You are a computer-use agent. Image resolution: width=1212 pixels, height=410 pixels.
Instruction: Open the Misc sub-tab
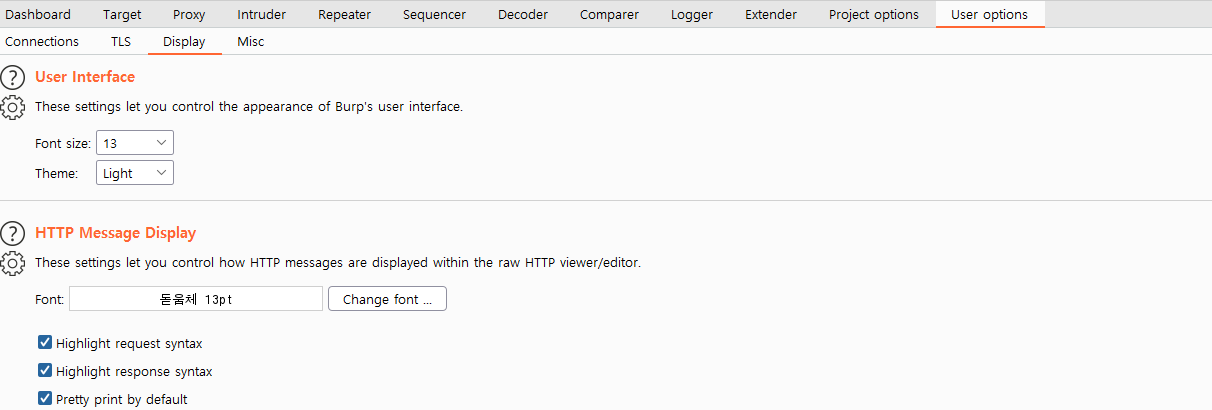coord(251,42)
